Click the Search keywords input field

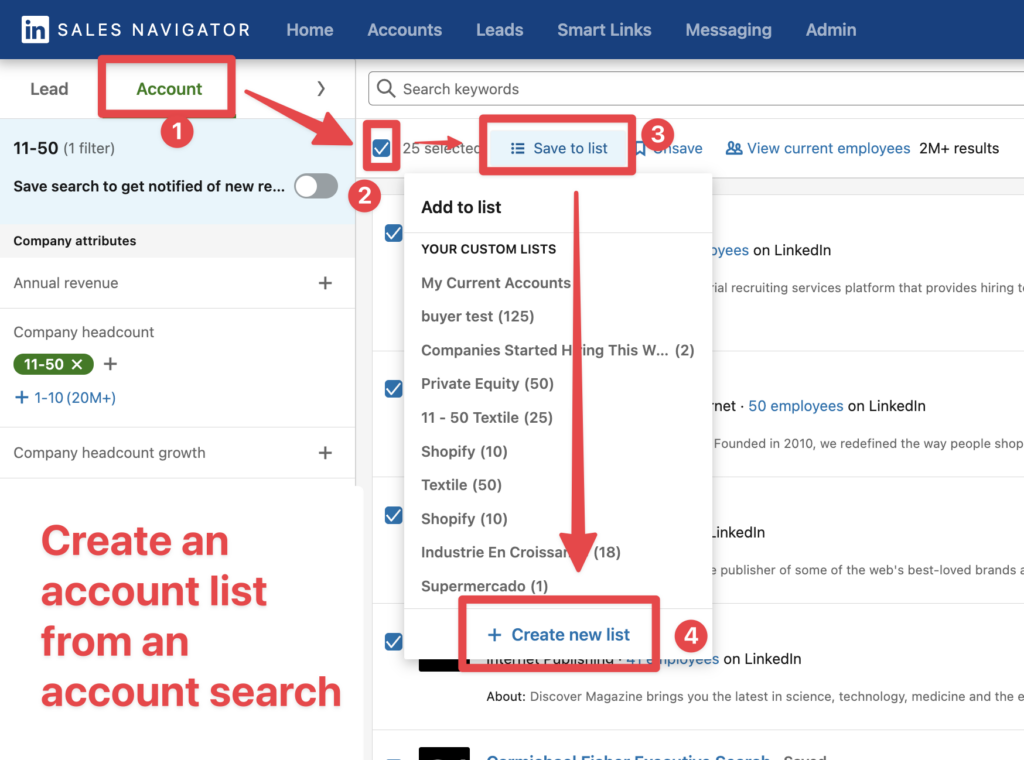[696, 89]
